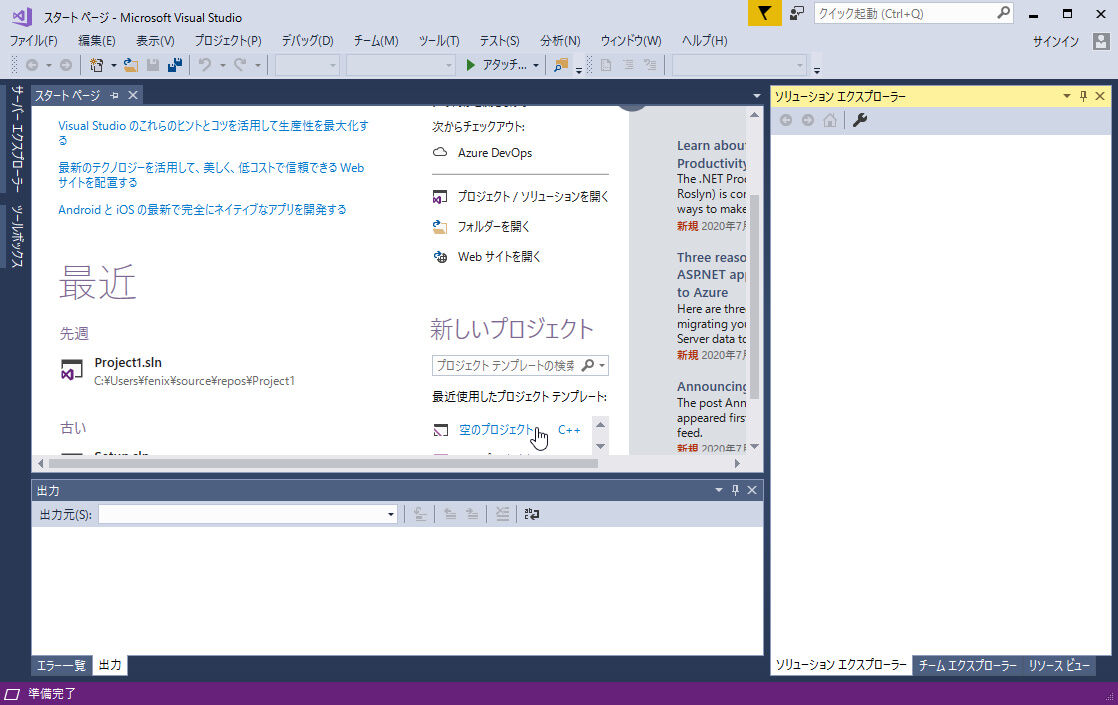Pin the Start Page tab
The image size is (1118, 705).
point(114,95)
